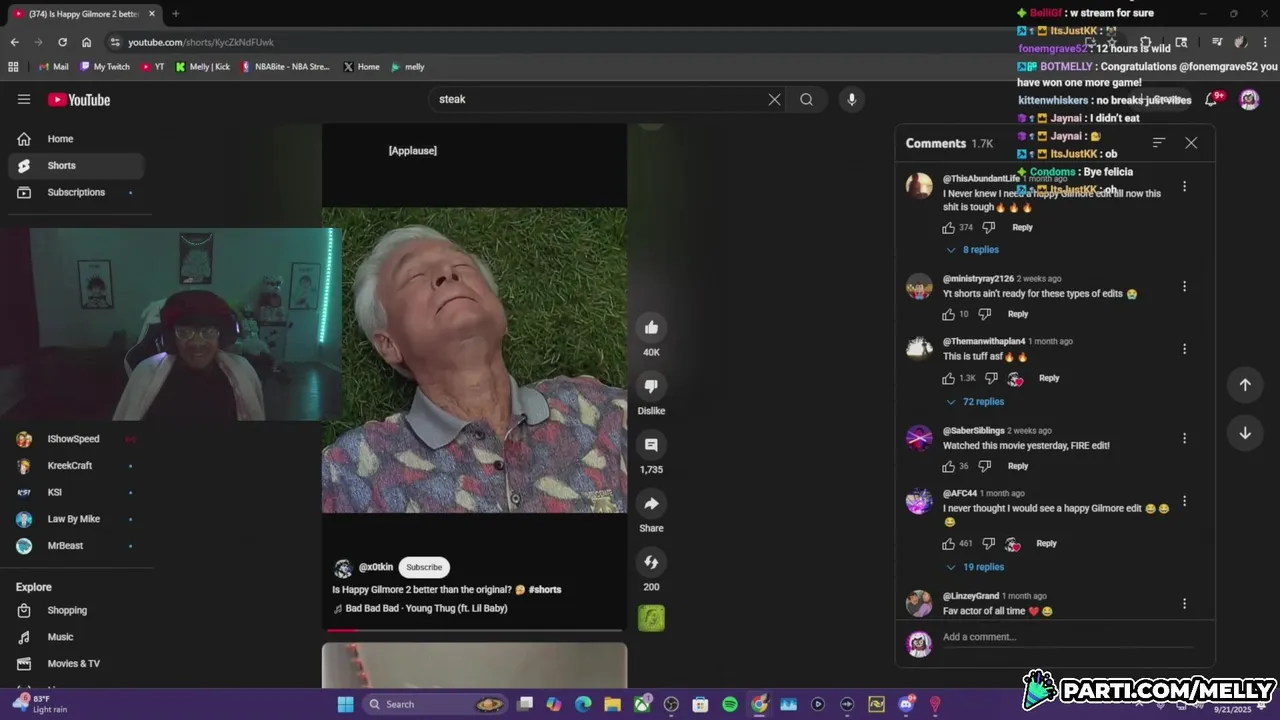Close the Comments panel
The height and width of the screenshot is (720, 1280).
click(1191, 143)
